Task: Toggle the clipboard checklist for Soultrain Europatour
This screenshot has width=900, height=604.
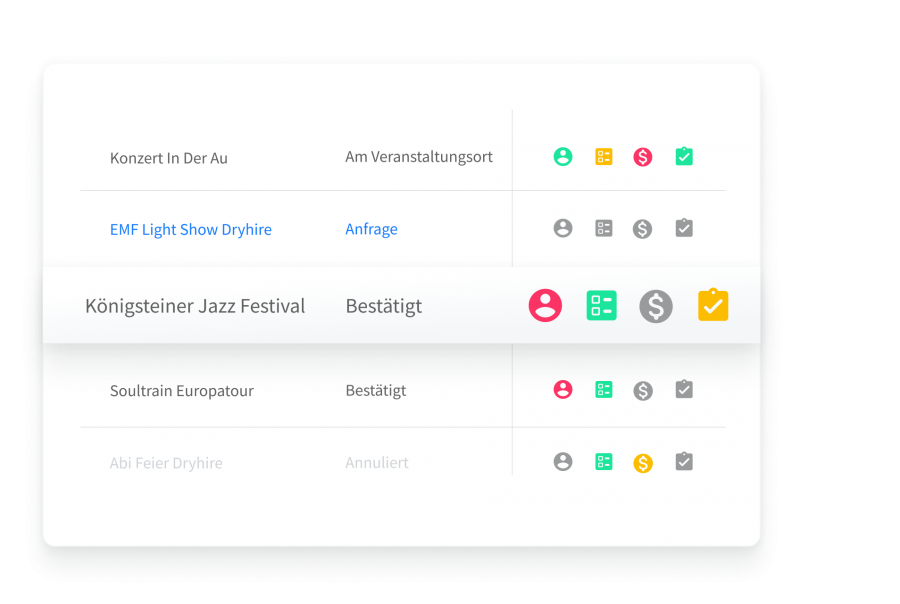Action: pyautogui.click(x=684, y=390)
